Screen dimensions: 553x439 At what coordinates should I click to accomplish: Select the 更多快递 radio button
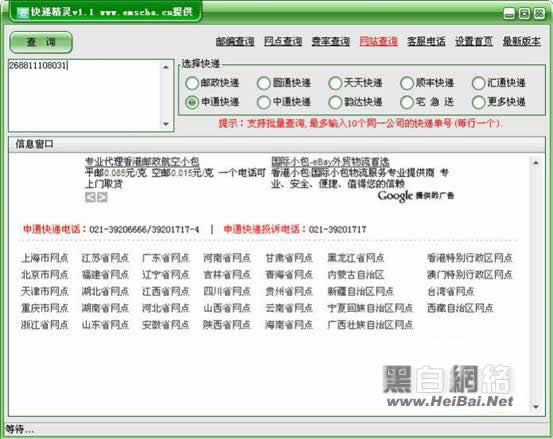(479, 102)
